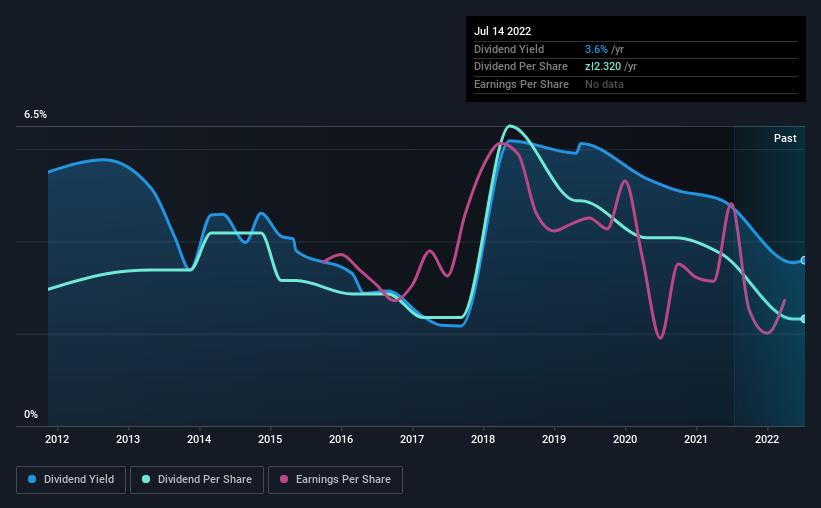821x508 pixels.
Task: Click the Past region label
Action: click(x=785, y=138)
